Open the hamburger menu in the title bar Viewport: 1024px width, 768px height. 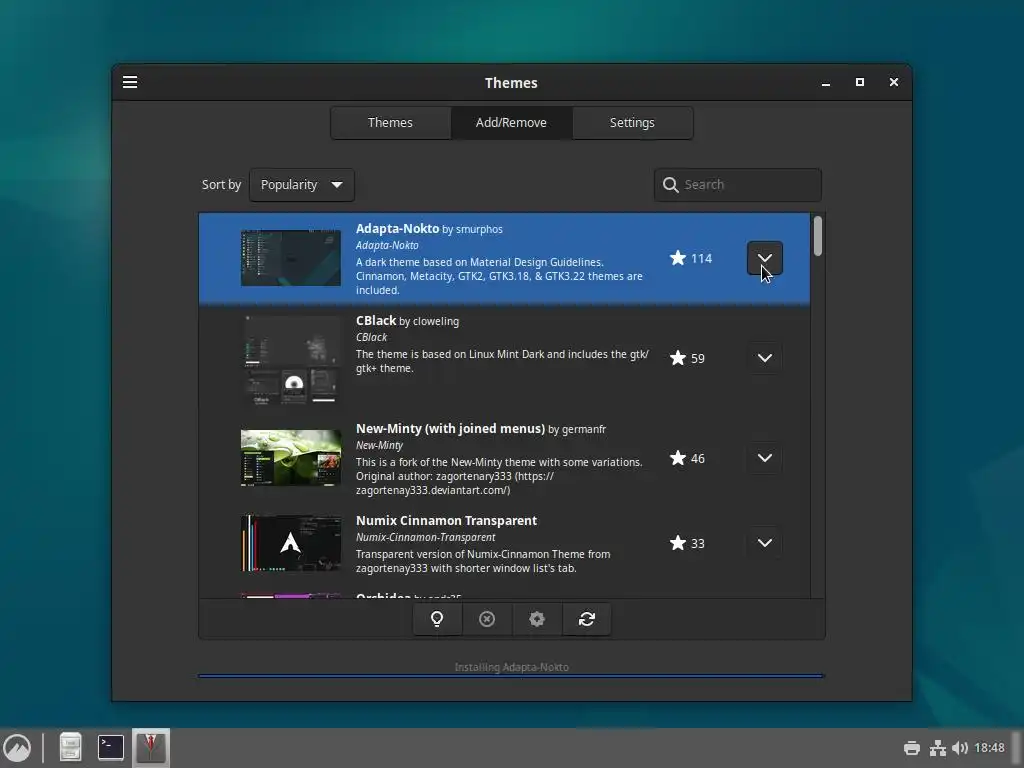(130, 82)
